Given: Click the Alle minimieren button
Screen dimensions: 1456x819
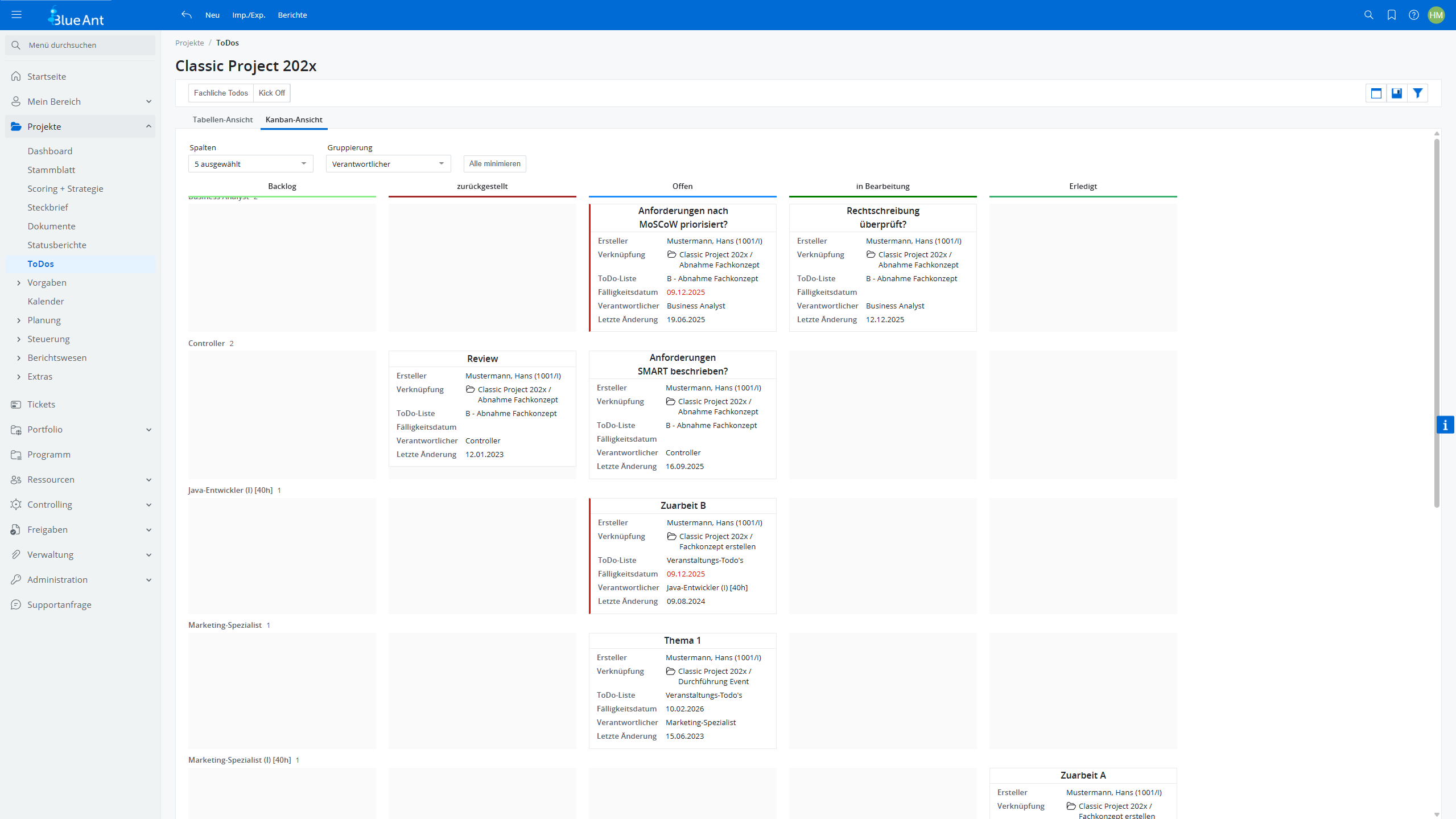Looking at the screenshot, I should (494, 163).
